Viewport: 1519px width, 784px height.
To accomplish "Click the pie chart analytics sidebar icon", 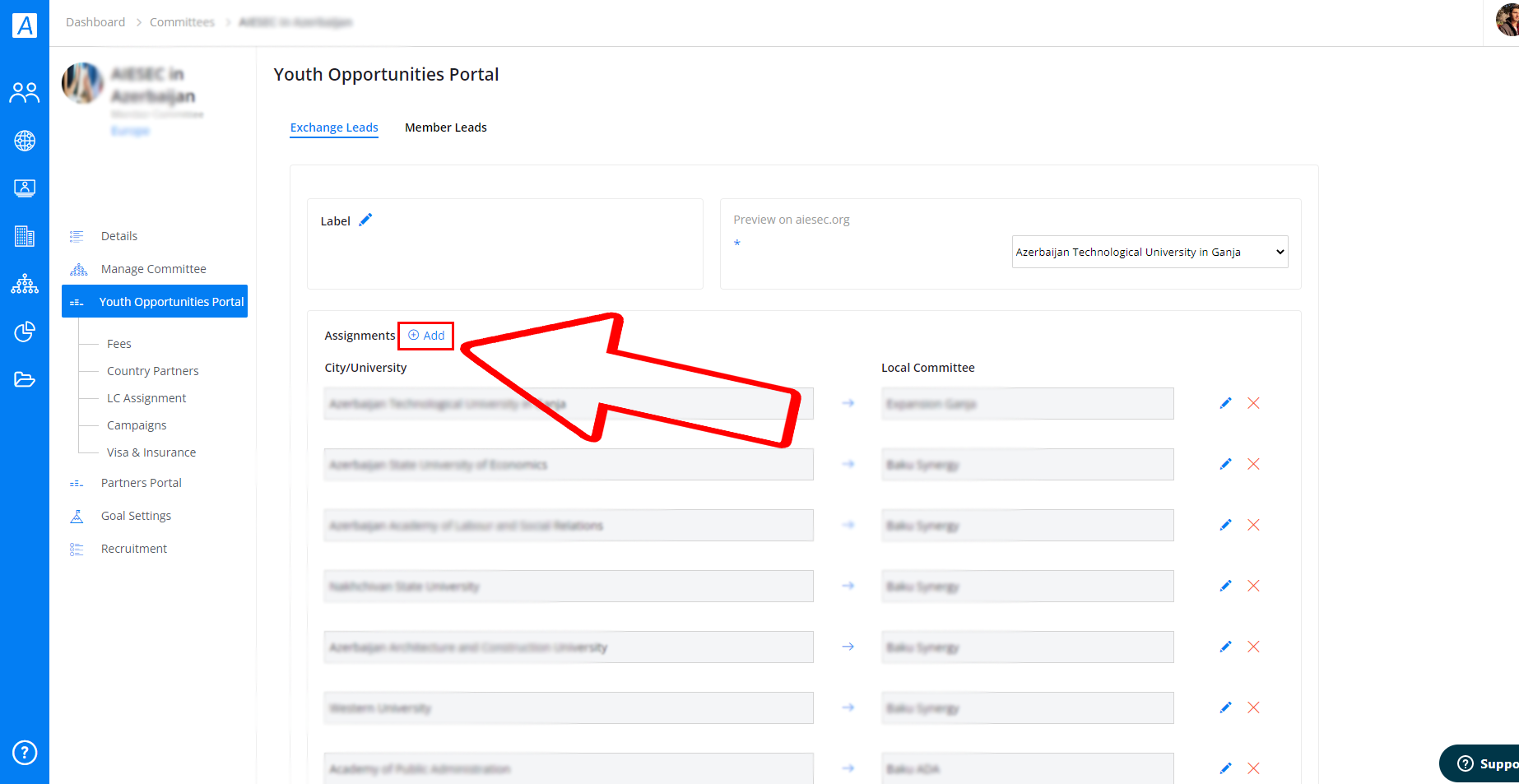I will coord(25,332).
